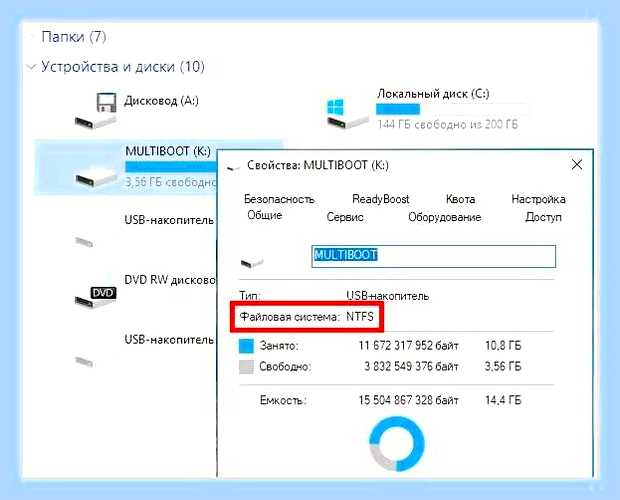Click the '3,56 ГБ свободно' text under MULTIBOOT drive
620x500 pixels.
[171, 182]
